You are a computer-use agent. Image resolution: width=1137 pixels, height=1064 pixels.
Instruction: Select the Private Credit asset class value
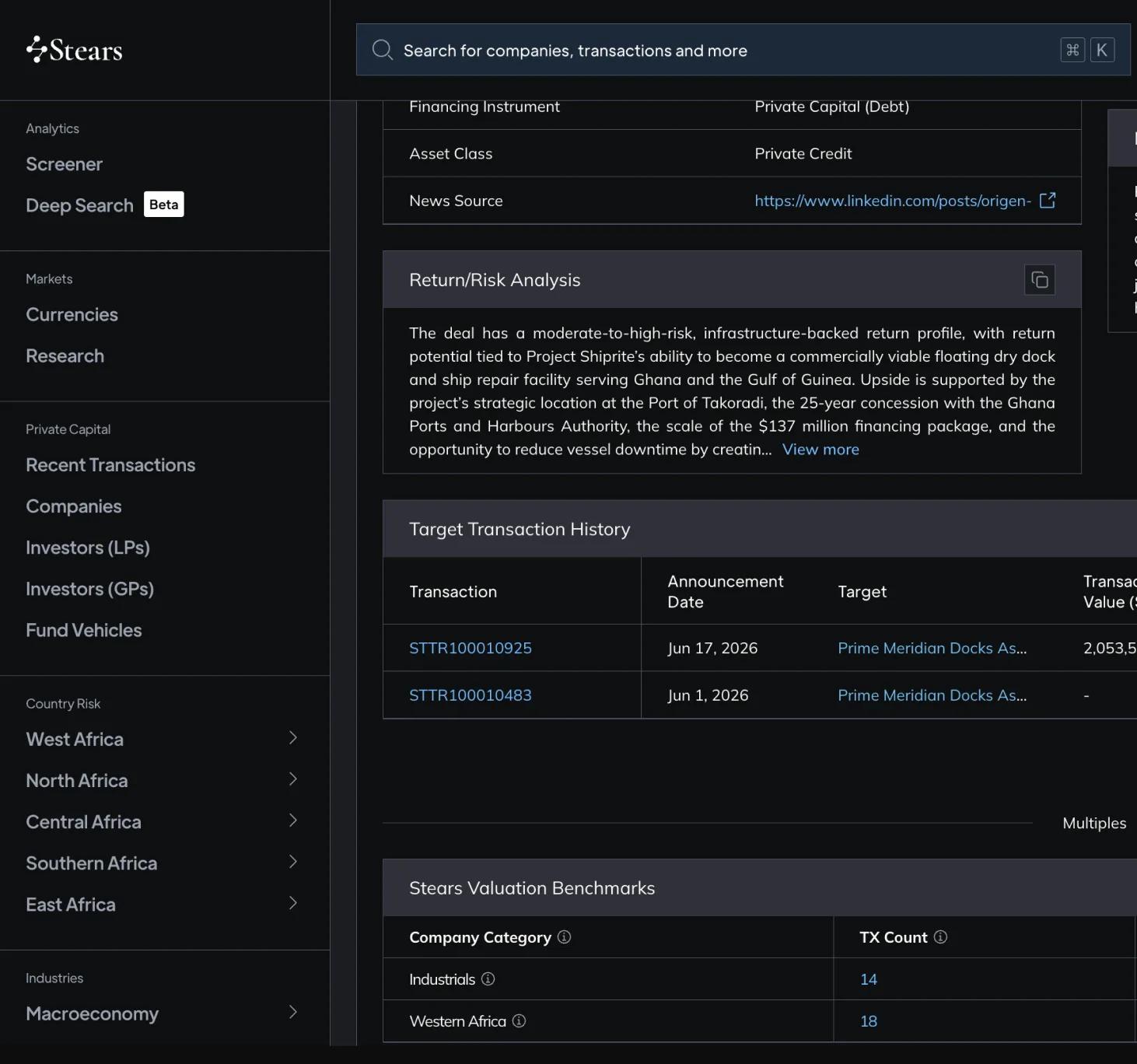(803, 153)
